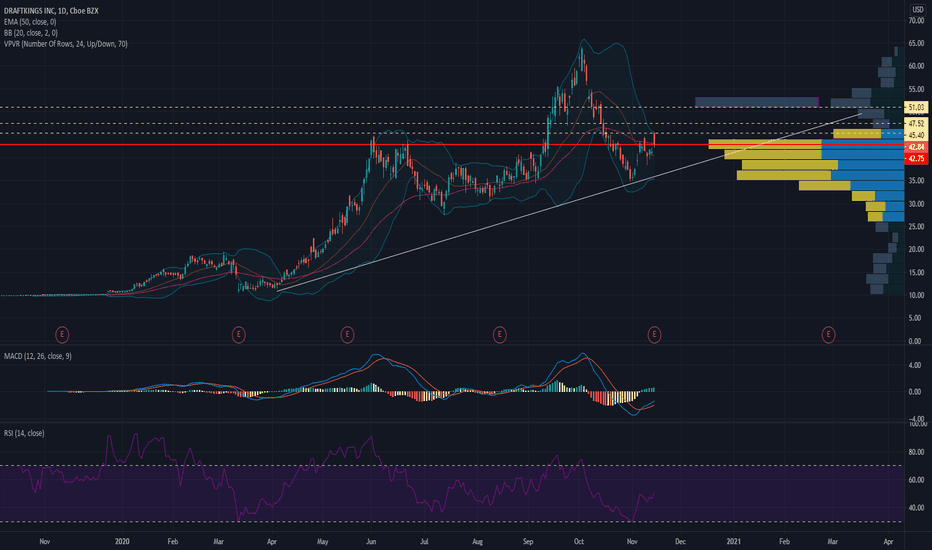Image resolution: width=932 pixels, height=550 pixels.
Task: Click the VPVR indicator legend
Action: [65, 44]
